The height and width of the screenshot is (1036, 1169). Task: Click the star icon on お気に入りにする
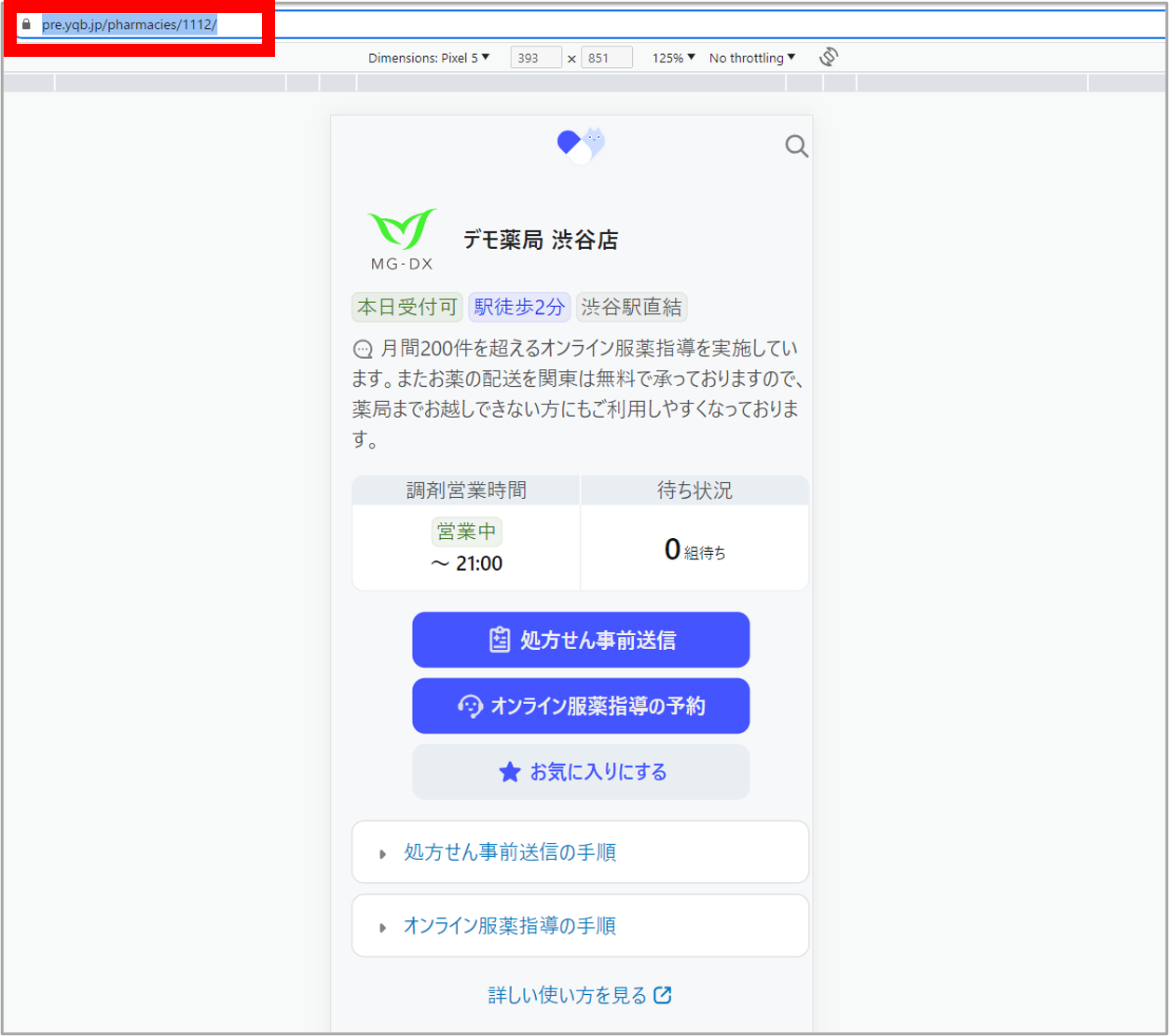click(x=509, y=771)
